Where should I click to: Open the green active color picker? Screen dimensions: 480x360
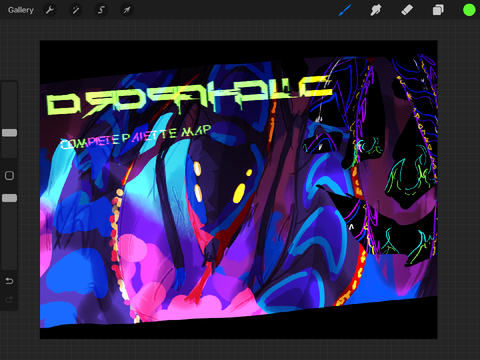(x=469, y=10)
